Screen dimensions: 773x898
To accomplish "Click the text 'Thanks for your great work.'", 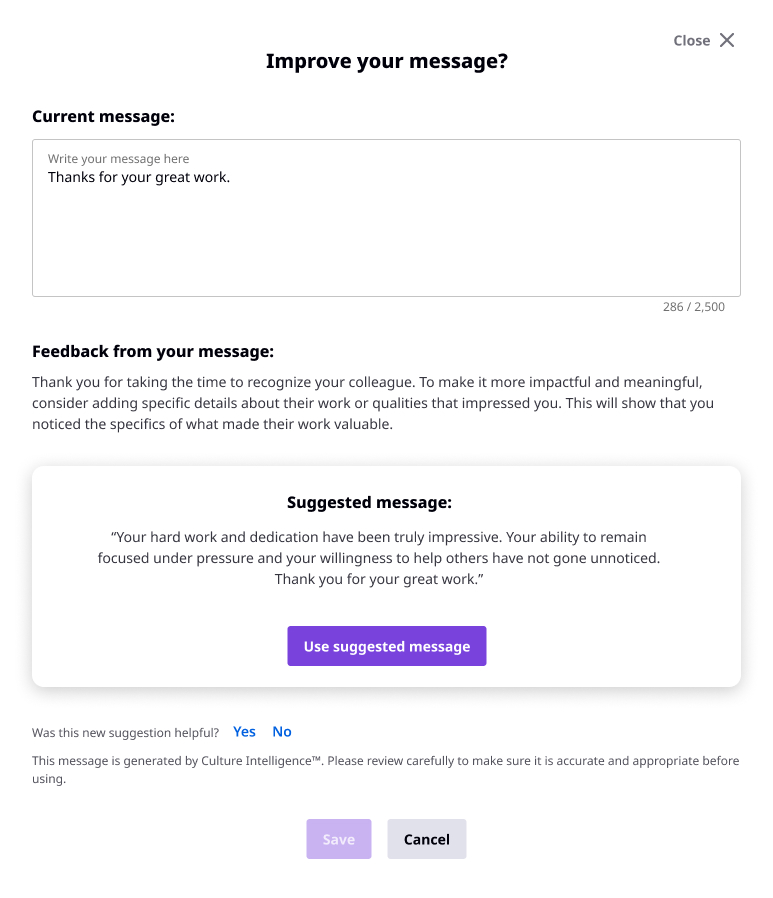I will click(139, 177).
